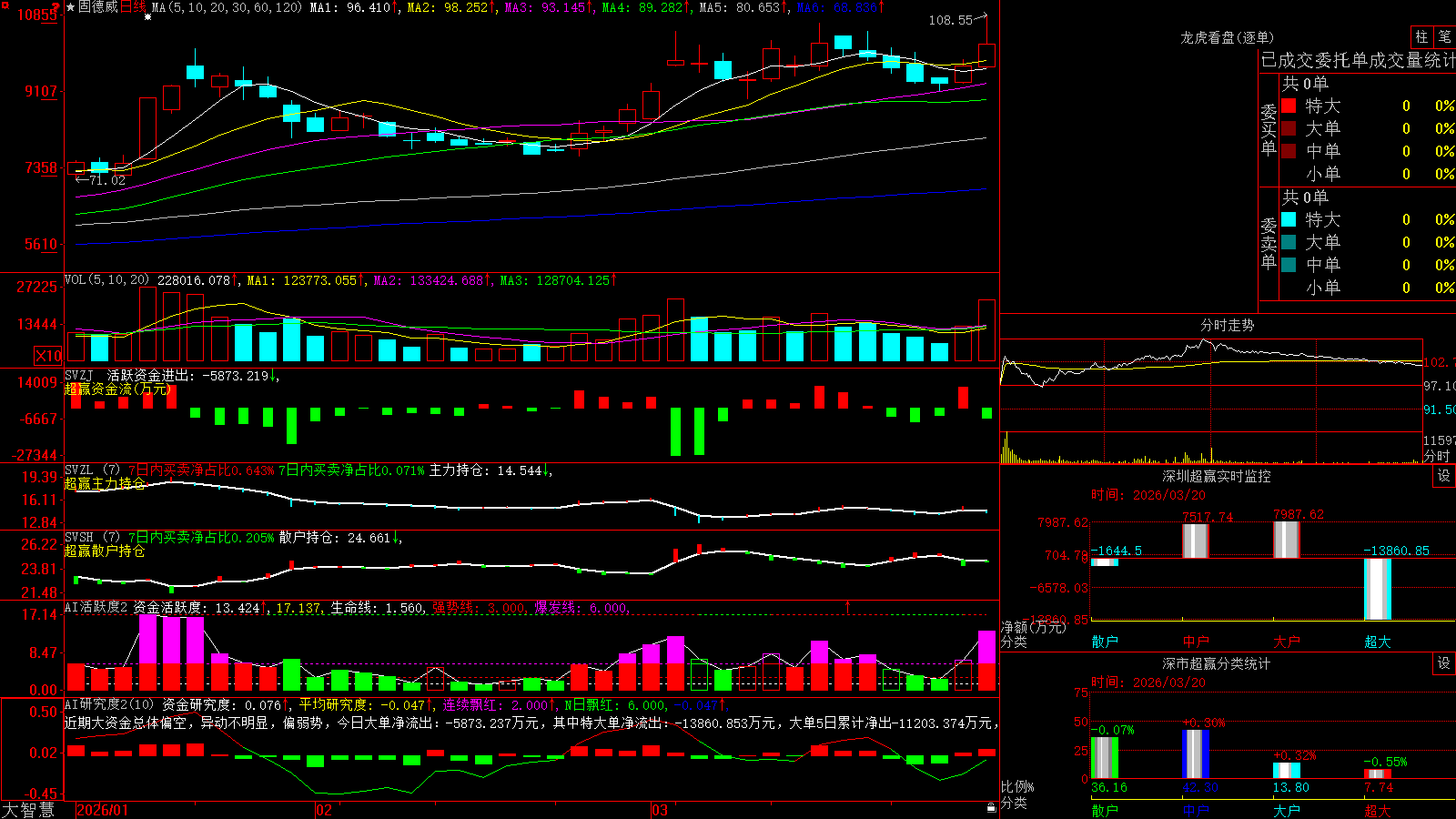
Task: Click the 时间: 2026/03/20 above 深圳 monitor chart
Action: [1148, 495]
